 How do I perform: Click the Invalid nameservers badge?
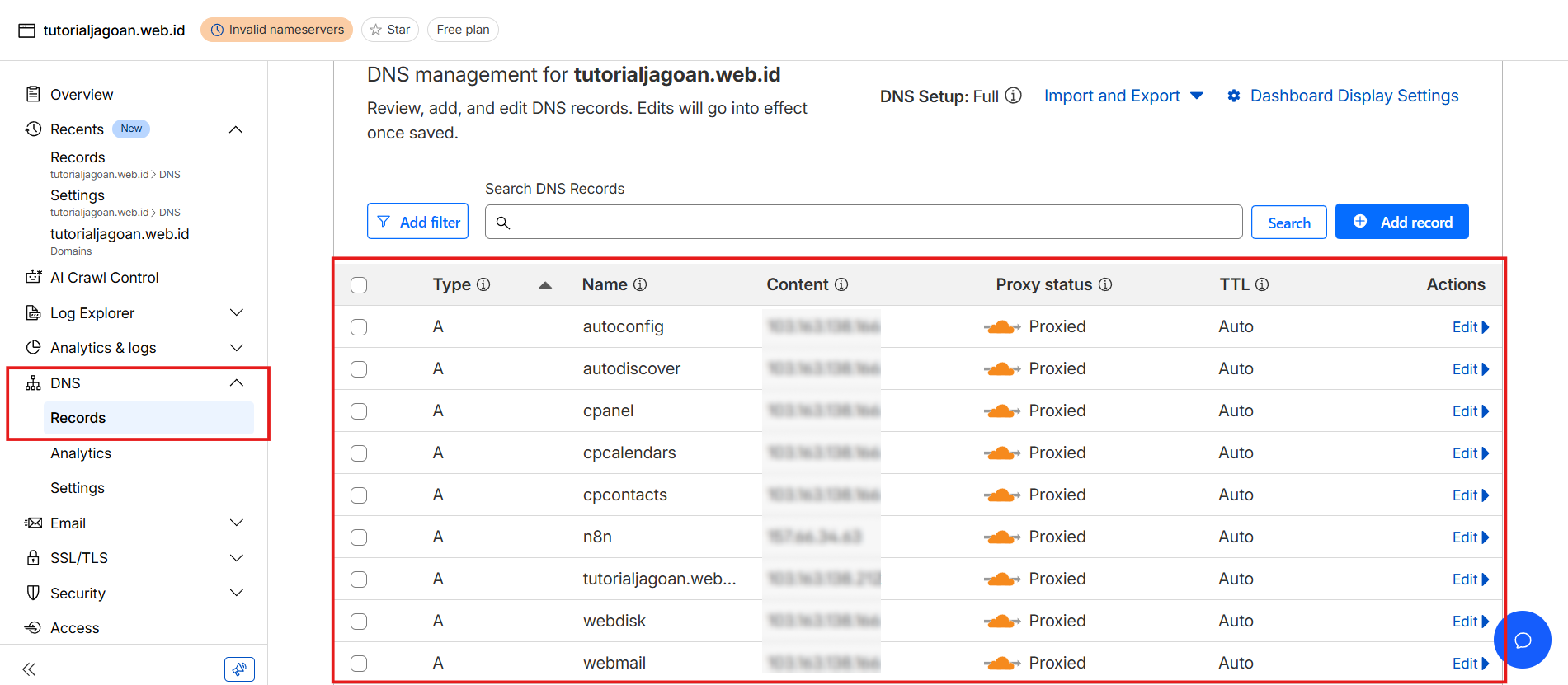(276, 30)
